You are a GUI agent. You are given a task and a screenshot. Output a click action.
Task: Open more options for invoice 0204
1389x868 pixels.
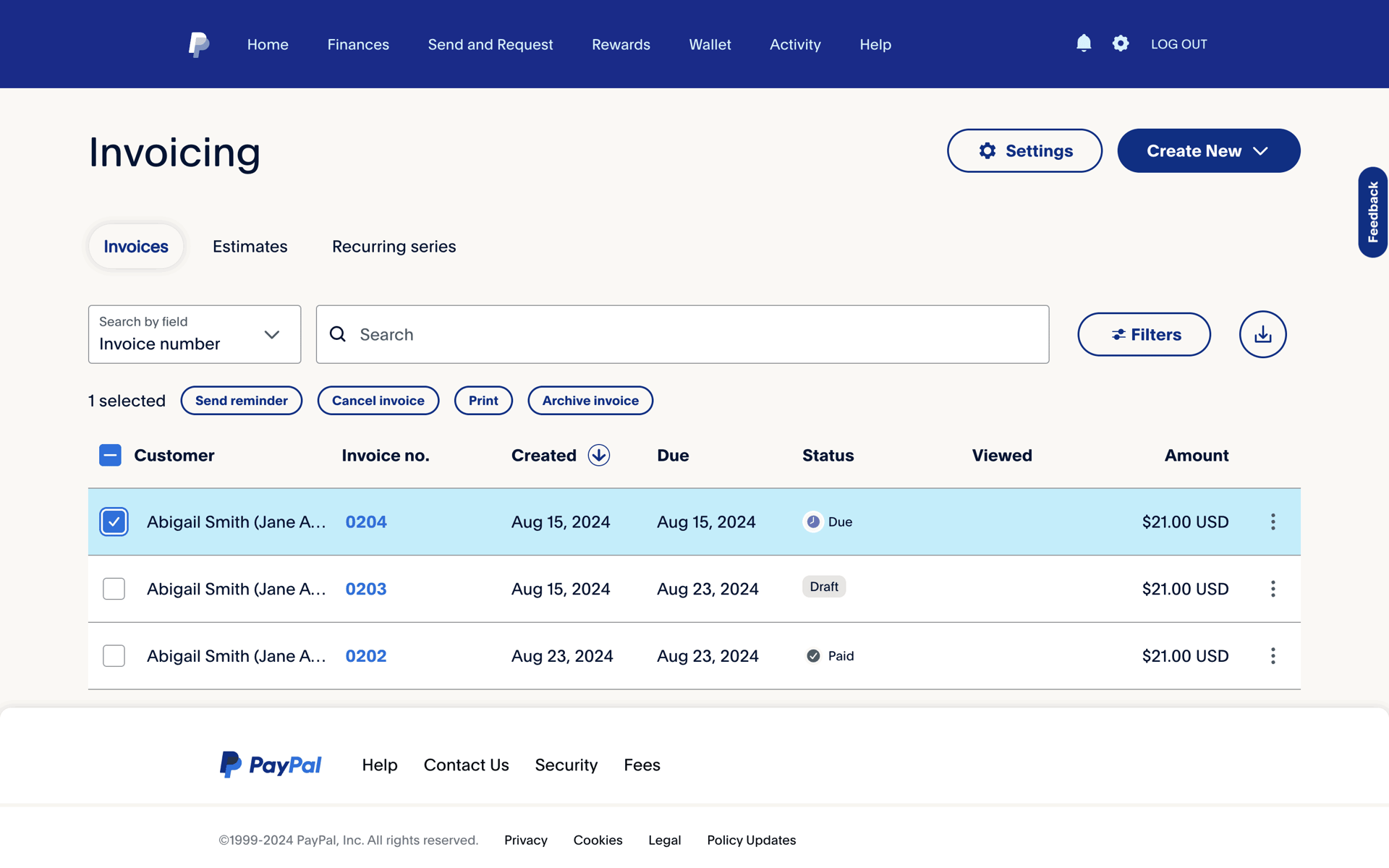pyautogui.click(x=1273, y=522)
